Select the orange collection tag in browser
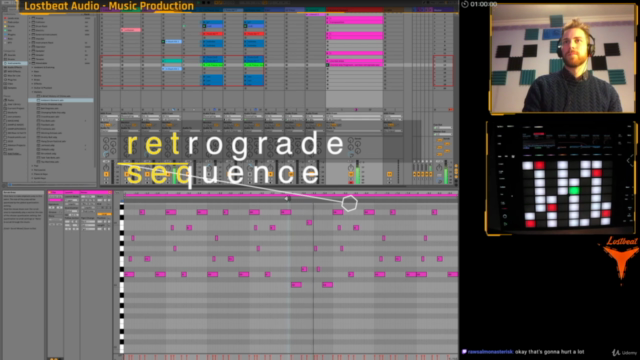This screenshot has width=640, height=360. tap(5, 22)
